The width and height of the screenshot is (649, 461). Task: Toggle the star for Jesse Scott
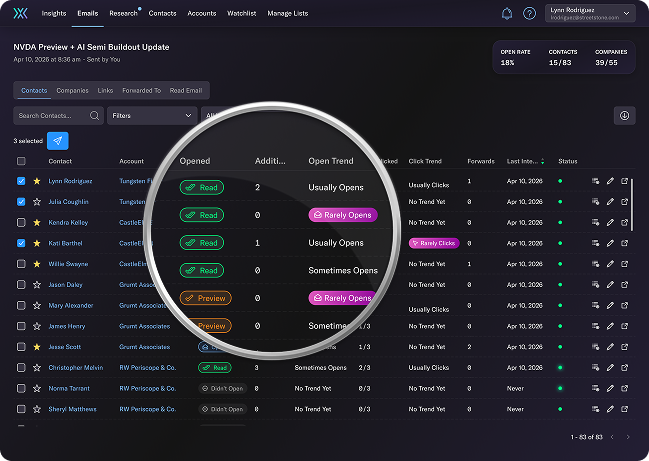coord(37,347)
